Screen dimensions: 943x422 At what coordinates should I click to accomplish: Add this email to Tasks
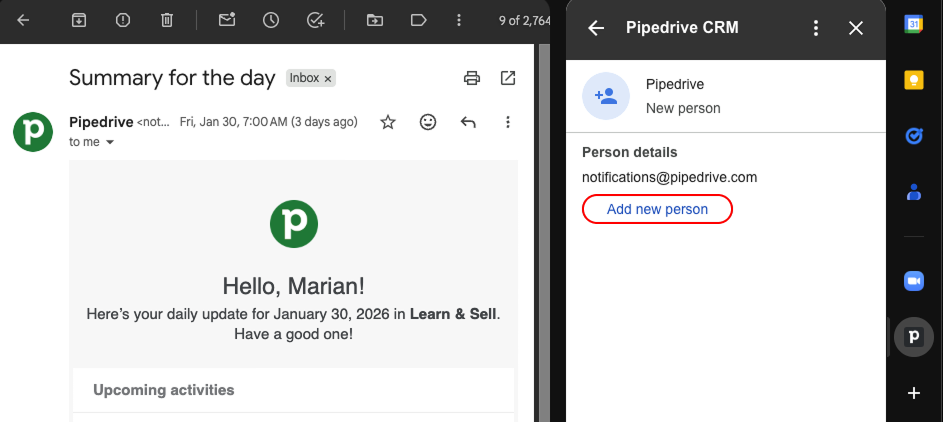(x=316, y=19)
